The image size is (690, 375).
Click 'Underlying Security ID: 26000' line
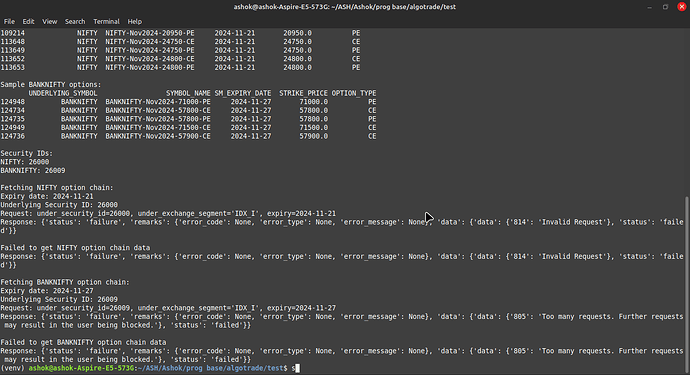pyautogui.click(x=59, y=205)
